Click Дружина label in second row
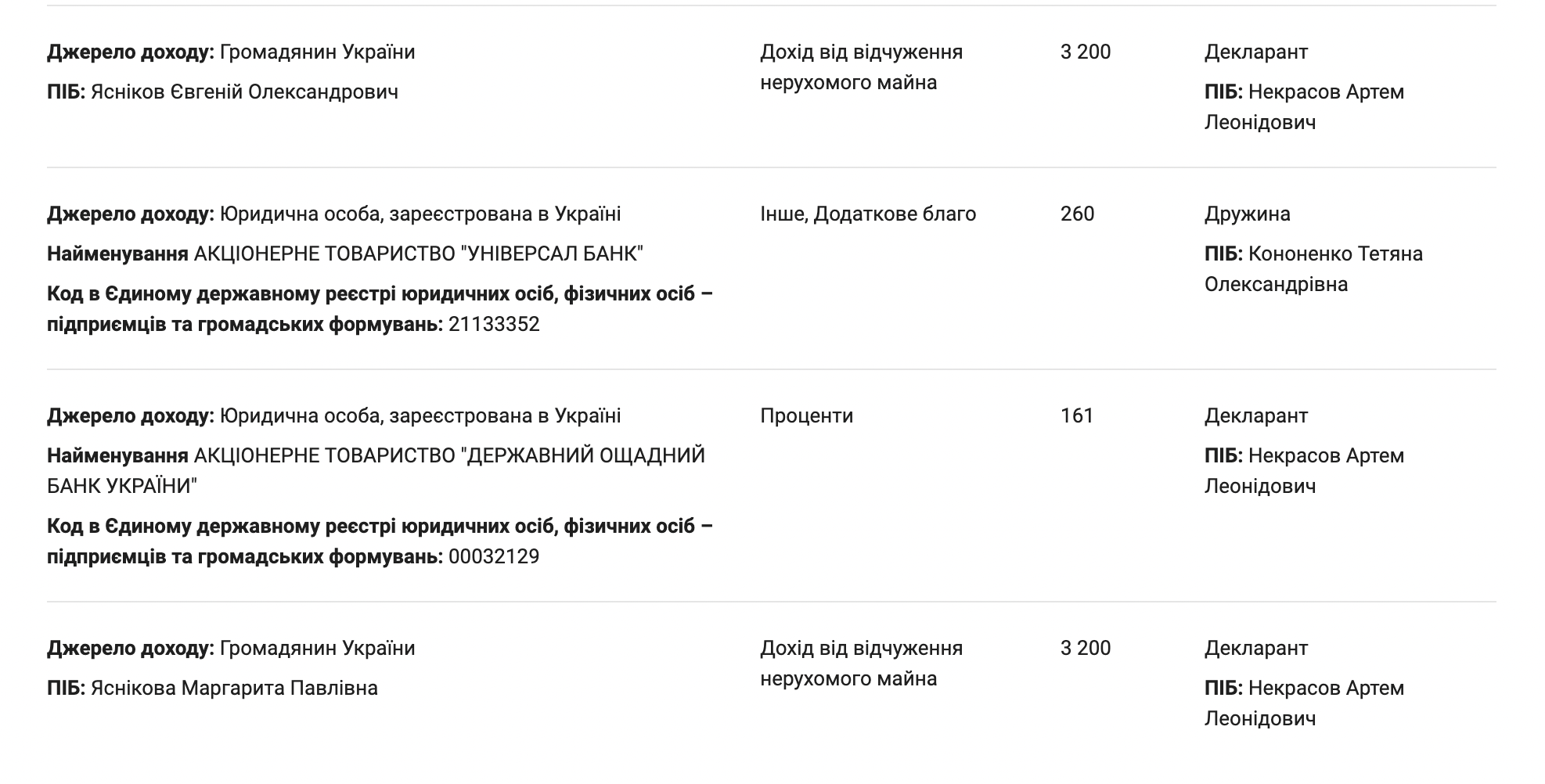The height and width of the screenshot is (784, 1545). (x=1247, y=214)
